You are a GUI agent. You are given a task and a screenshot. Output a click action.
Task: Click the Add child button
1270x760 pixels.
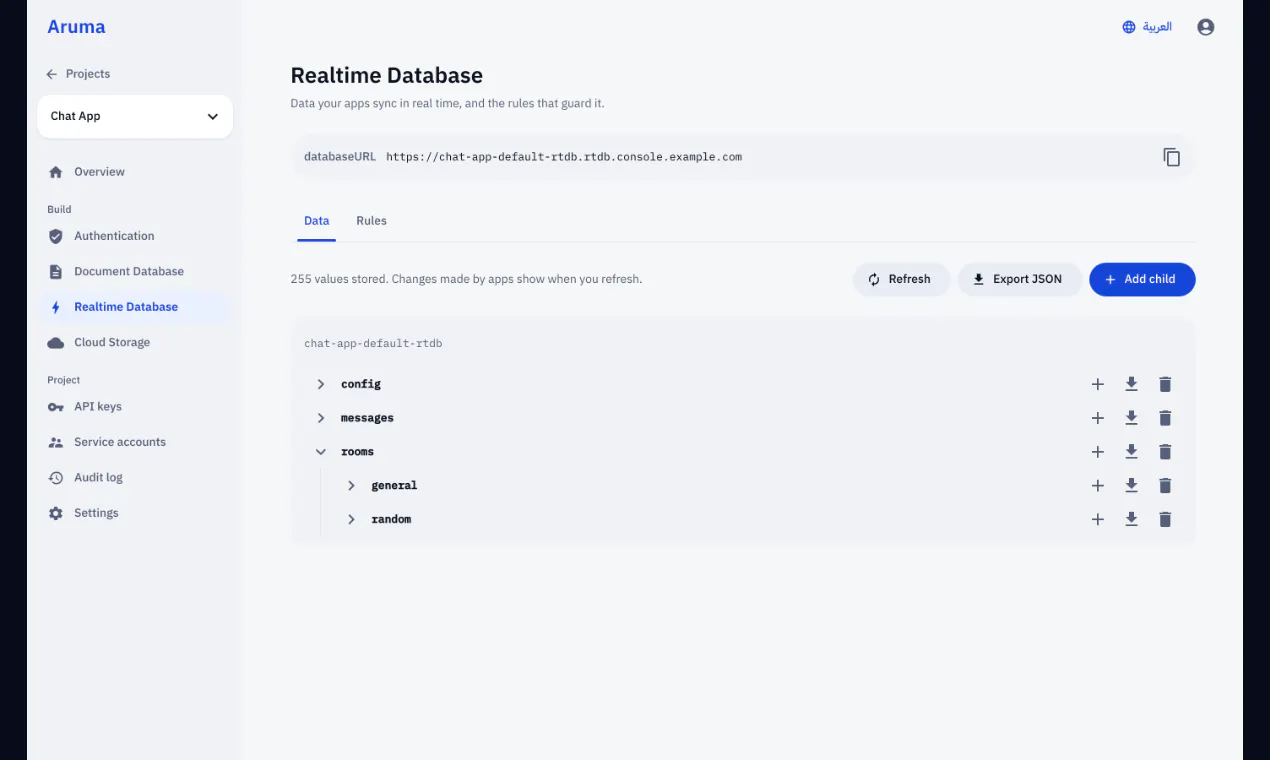[x=1142, y=279]
